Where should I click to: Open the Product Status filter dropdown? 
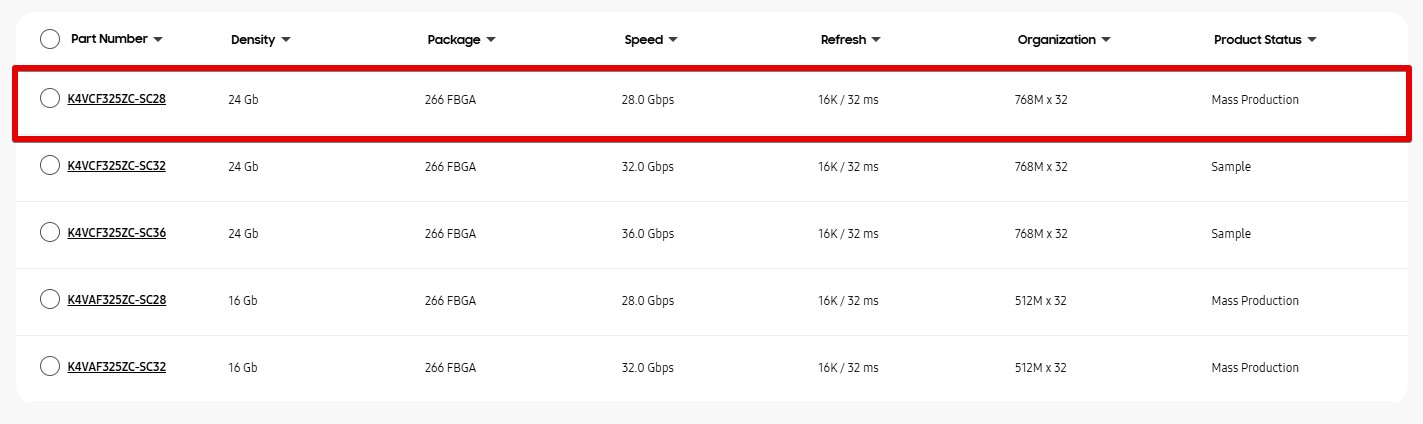(1312, 41)
